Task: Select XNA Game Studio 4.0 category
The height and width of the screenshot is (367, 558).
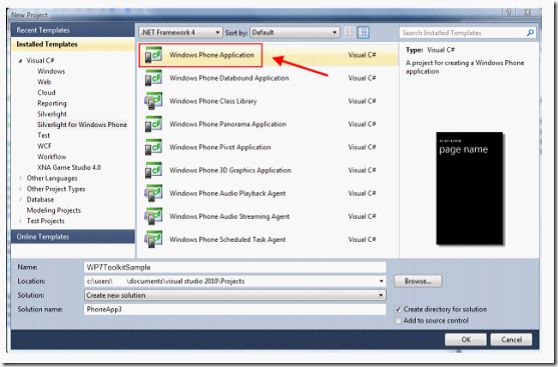Action: 69,168
